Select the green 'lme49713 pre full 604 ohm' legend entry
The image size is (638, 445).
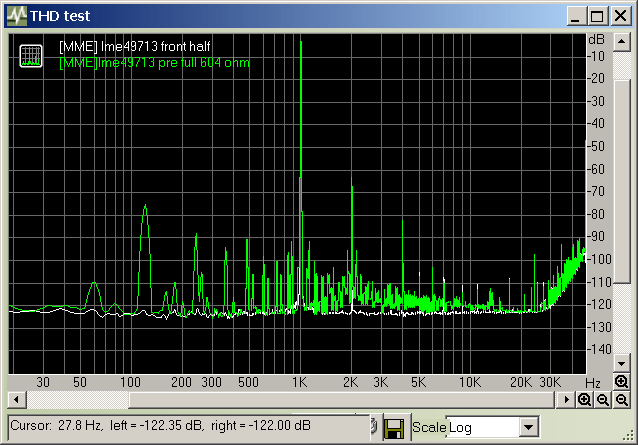pos(154,63)
